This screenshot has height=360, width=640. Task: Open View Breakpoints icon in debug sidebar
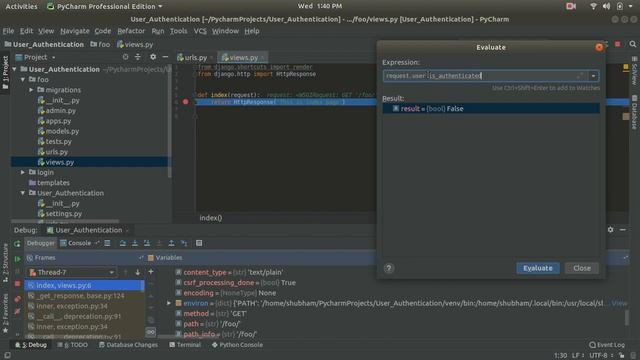click(17, 299)
